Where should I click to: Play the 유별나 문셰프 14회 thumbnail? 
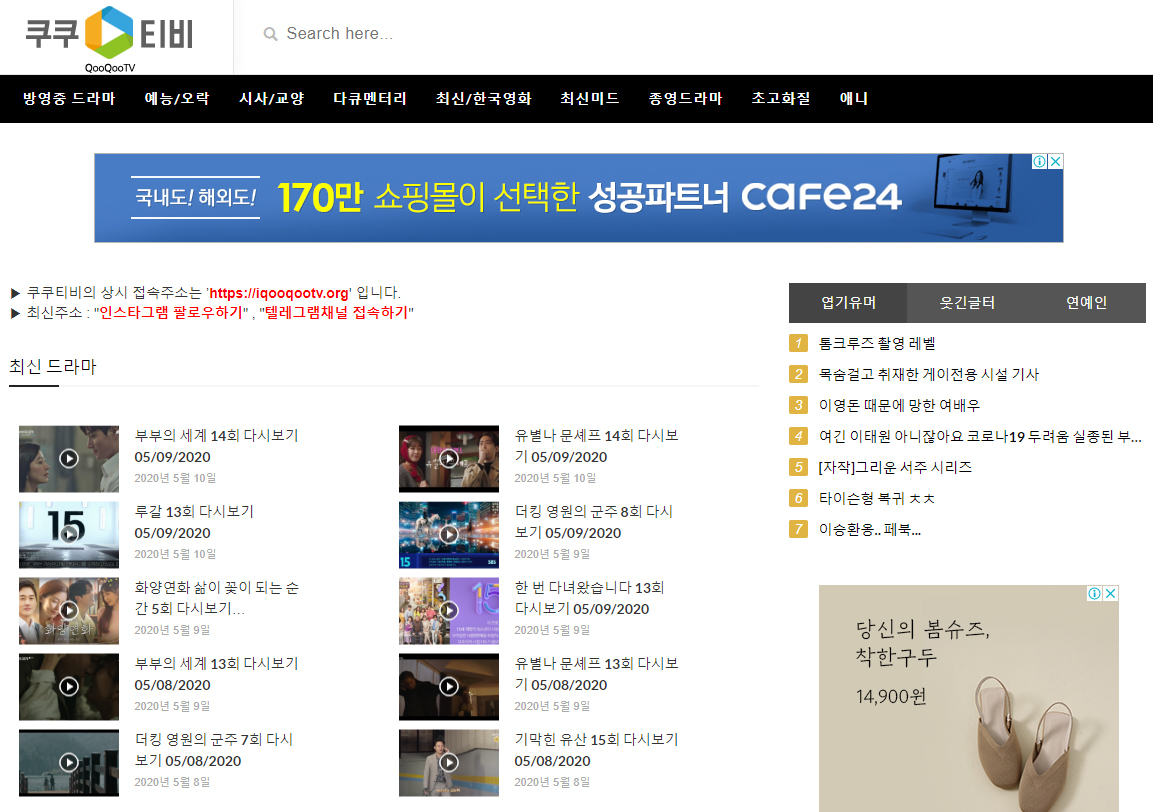pyautogui.click(x=449, y=458)
